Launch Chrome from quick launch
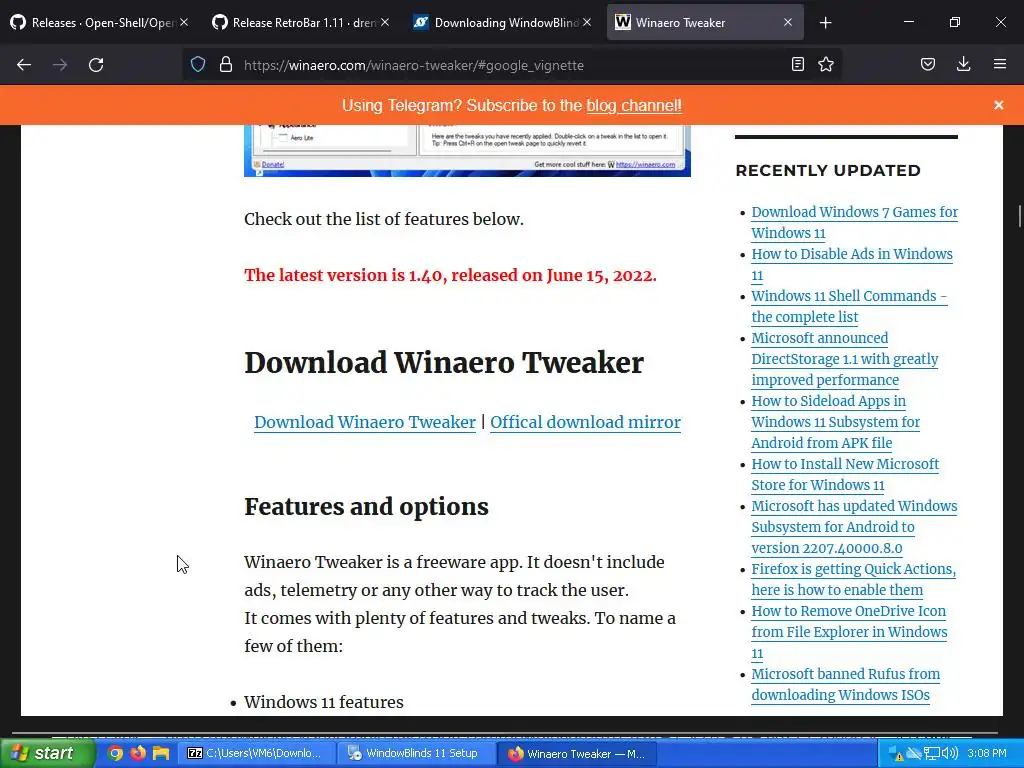Screen dimensions: 1024x768 115,753
